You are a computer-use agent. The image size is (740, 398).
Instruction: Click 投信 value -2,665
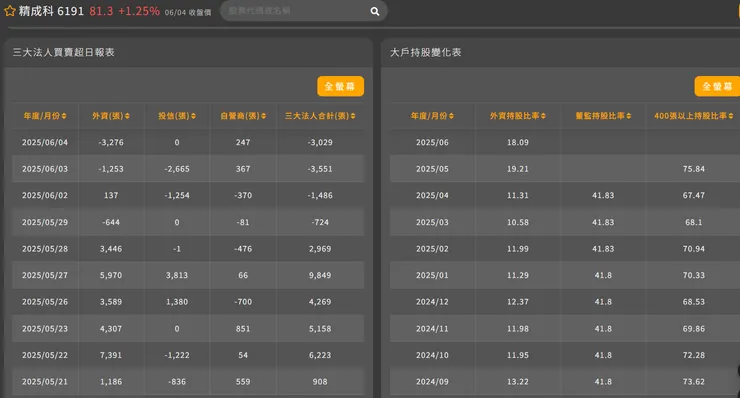point(177,169)
